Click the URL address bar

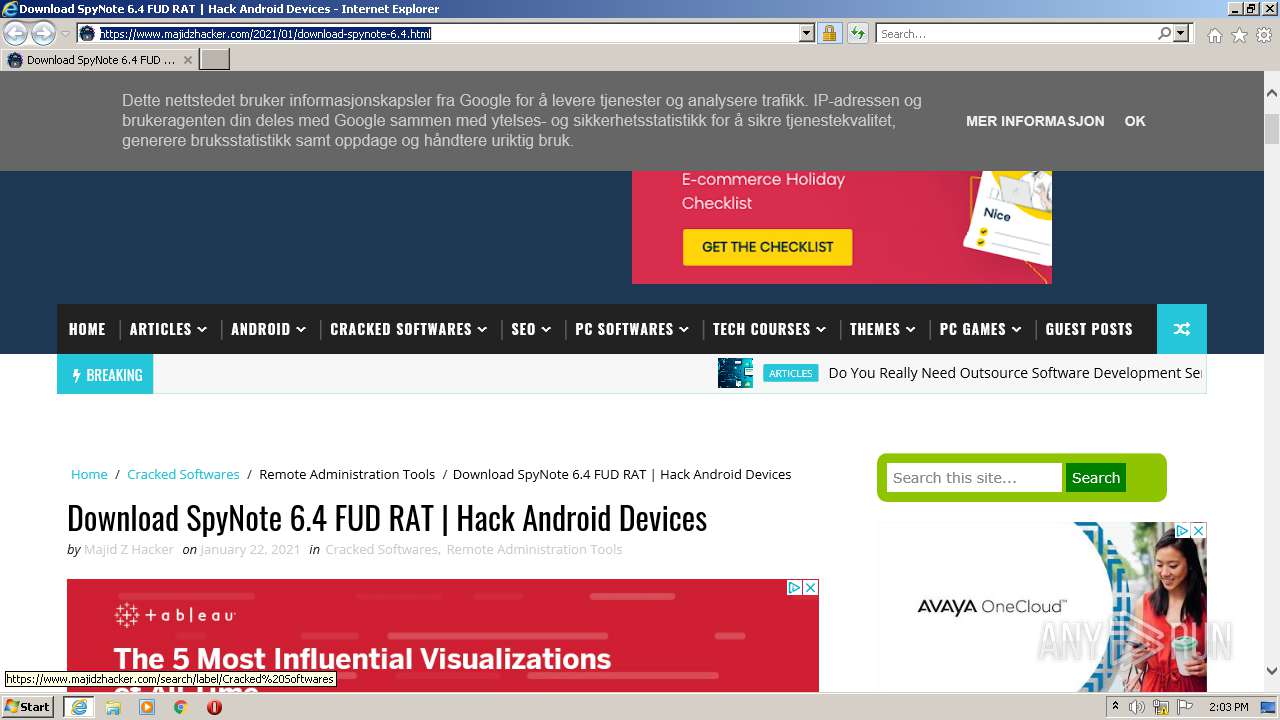(x=447, y=33)
